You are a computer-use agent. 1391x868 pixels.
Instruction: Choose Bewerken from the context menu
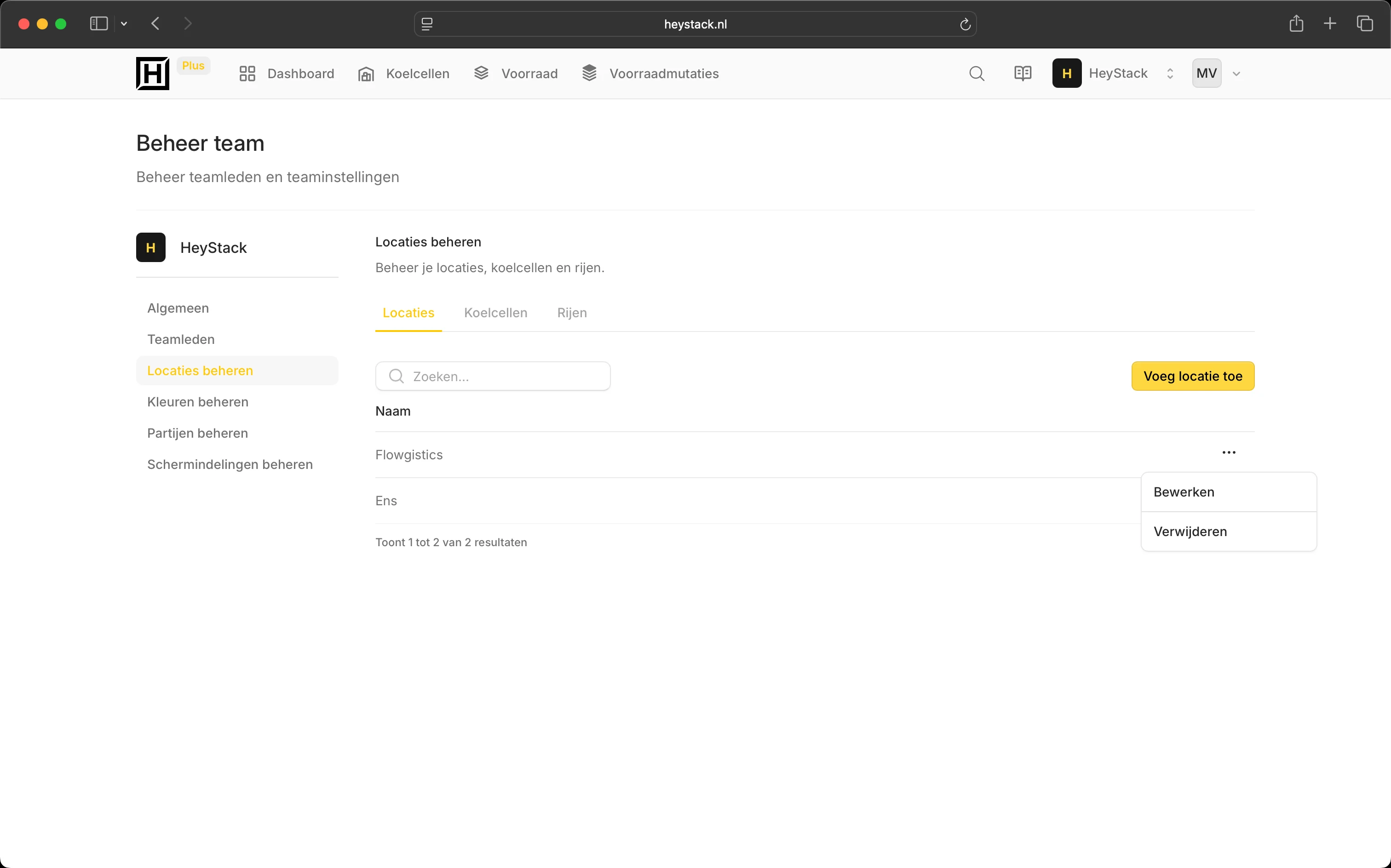(1229, 492)
